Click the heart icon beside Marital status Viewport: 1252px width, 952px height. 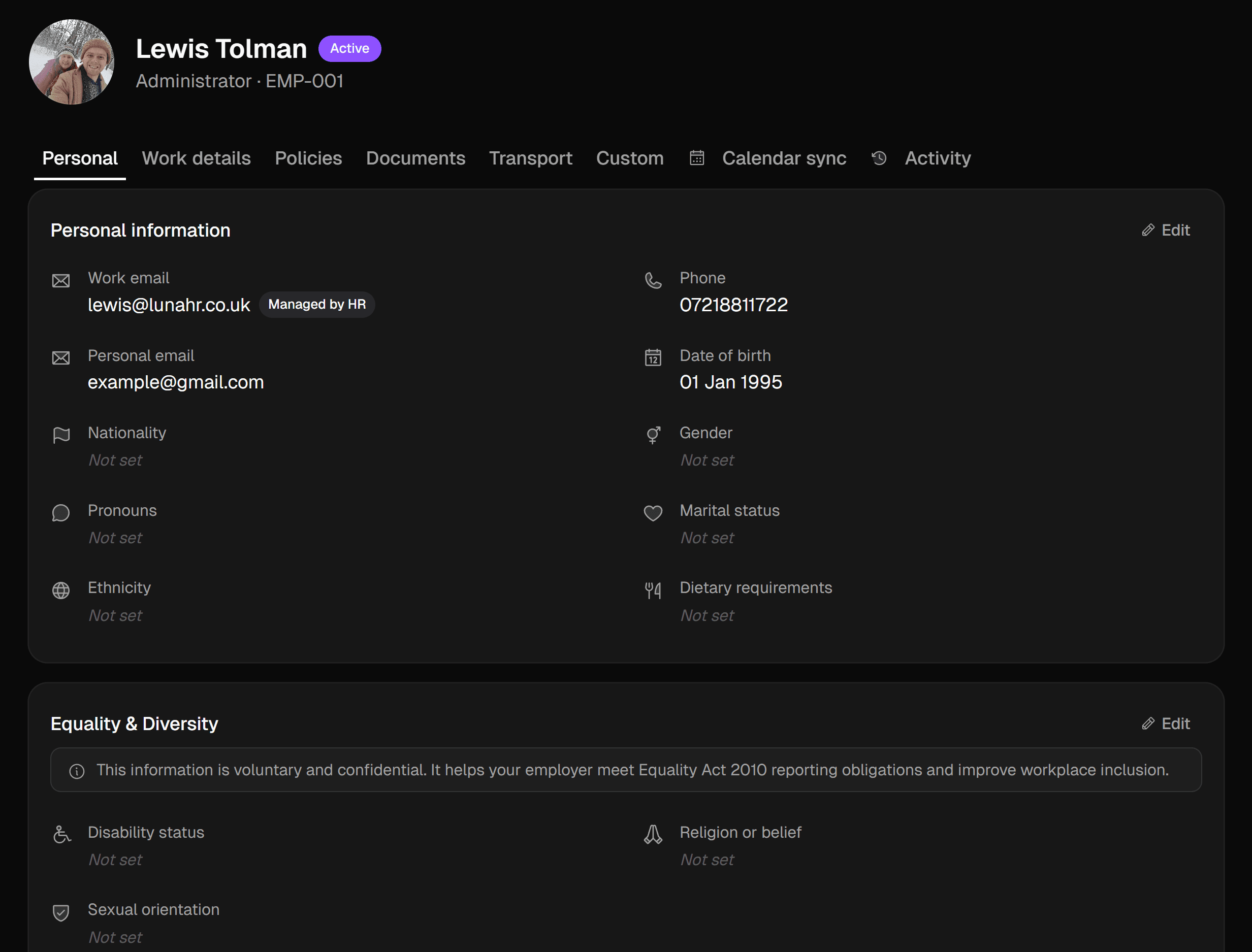pyautogui.click(x=653, y=513)
